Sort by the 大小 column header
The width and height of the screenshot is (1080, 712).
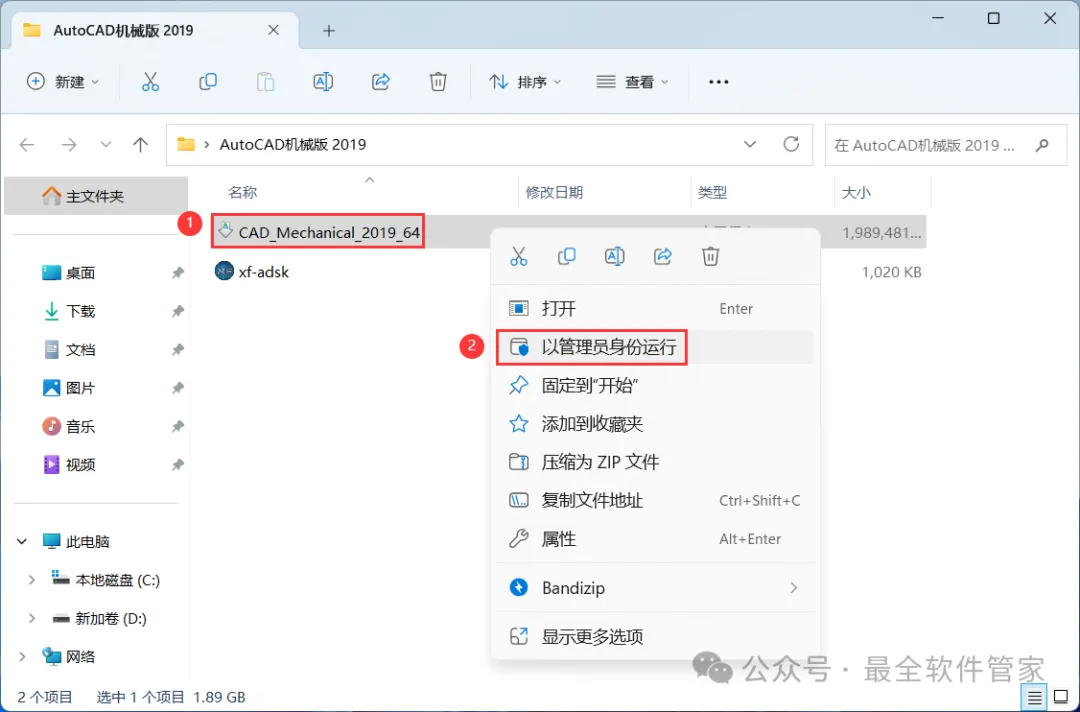(x=856, y=193)
